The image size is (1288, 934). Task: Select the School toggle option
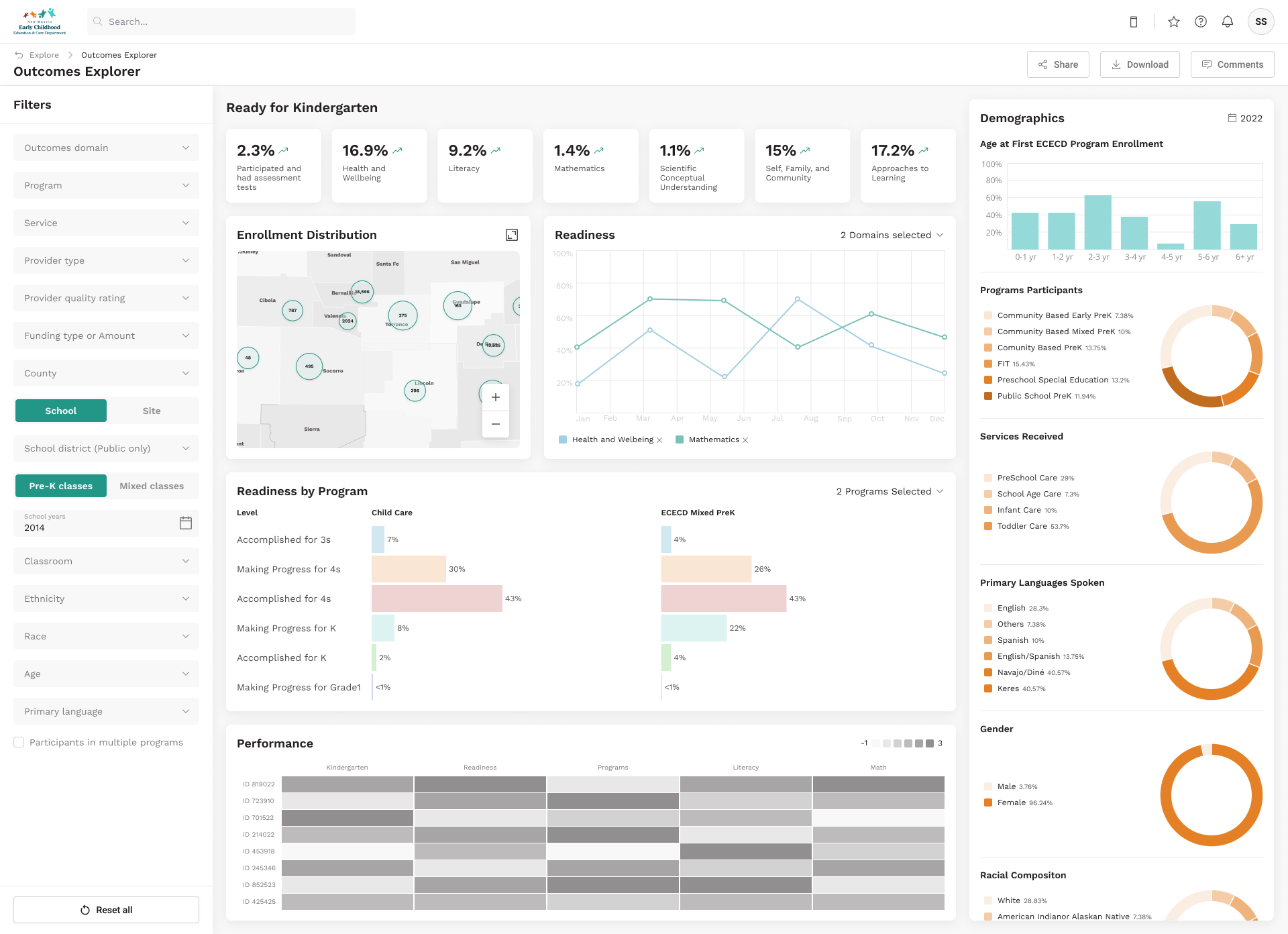[x=61, y=411]
